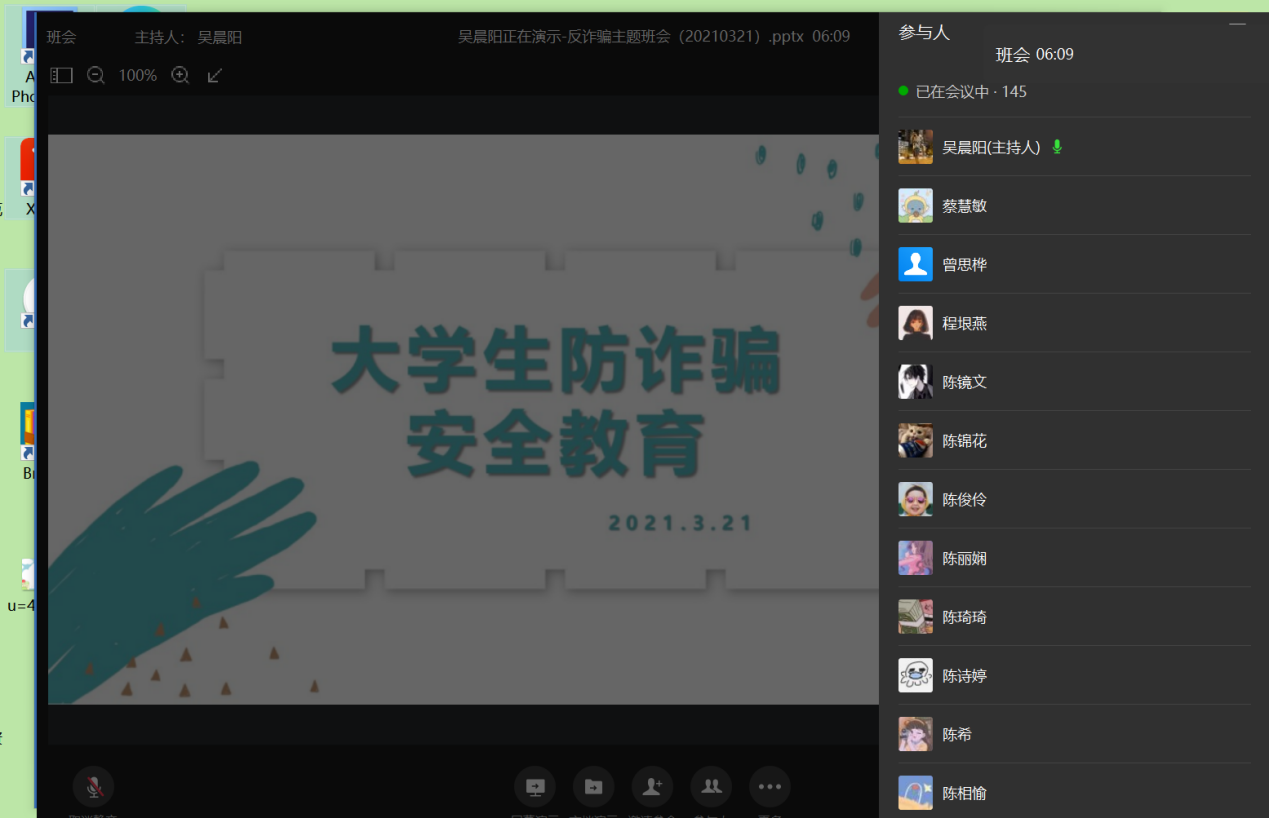Image resolution: width=1269 pixels, height=818 pixels.
Task: Invite a member with the add-person icon
Action: coord(653,787)
